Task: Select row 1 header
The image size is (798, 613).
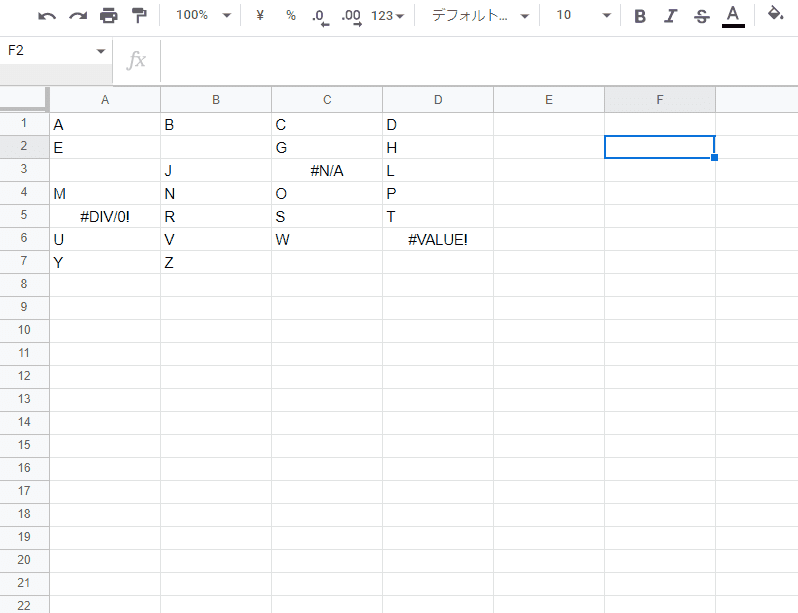Action: click(24, 124)
